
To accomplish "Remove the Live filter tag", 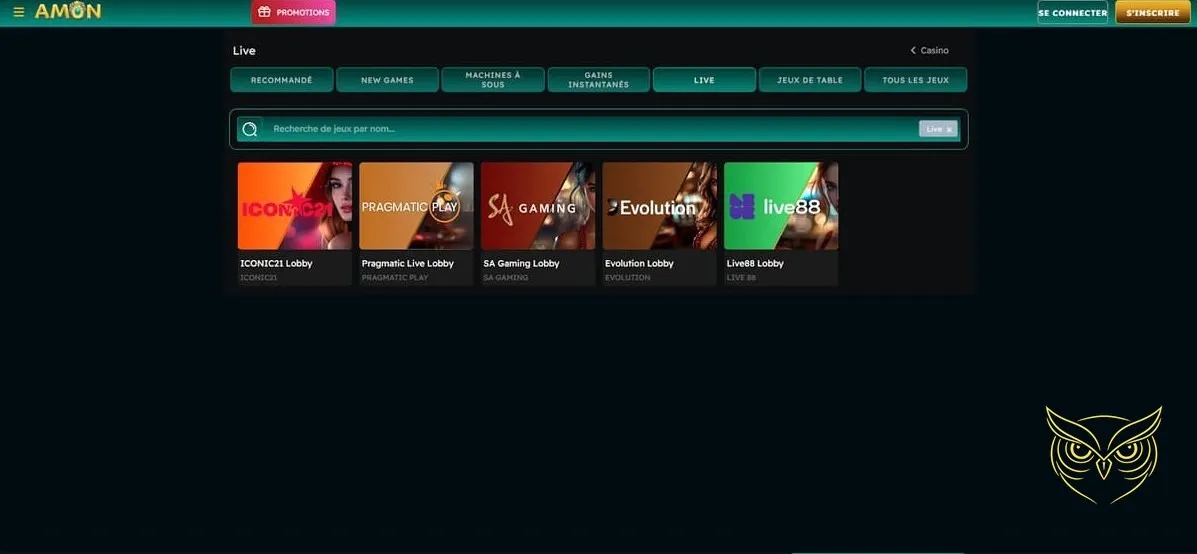I will (949, 129).
